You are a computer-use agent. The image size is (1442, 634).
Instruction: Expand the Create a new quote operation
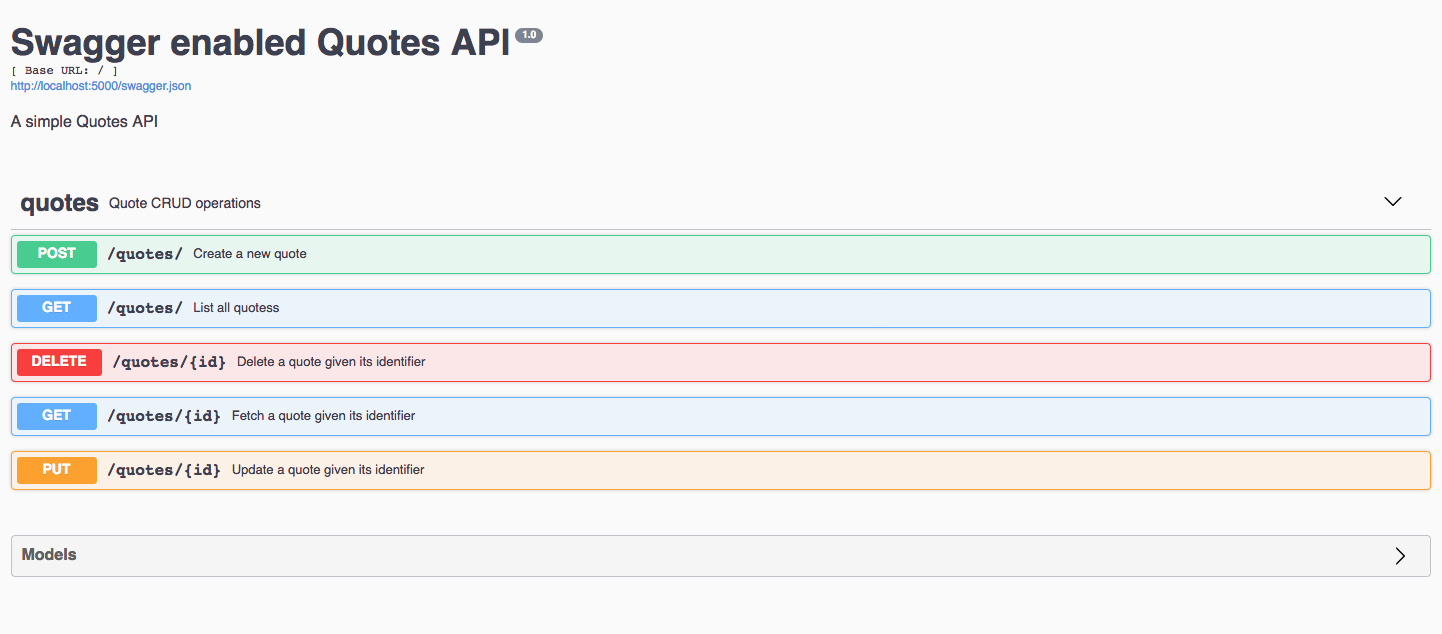click(250, 254)
